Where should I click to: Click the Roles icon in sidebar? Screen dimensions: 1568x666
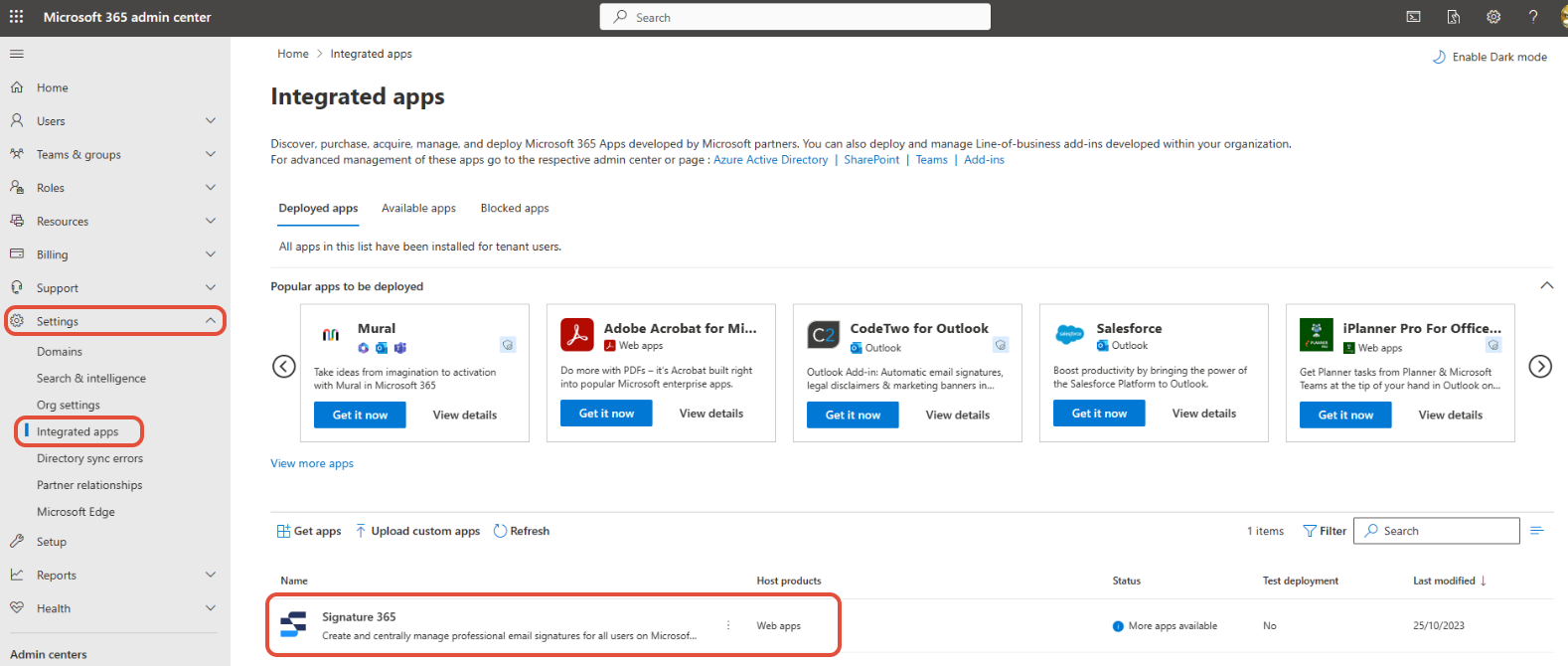(17, 187)
